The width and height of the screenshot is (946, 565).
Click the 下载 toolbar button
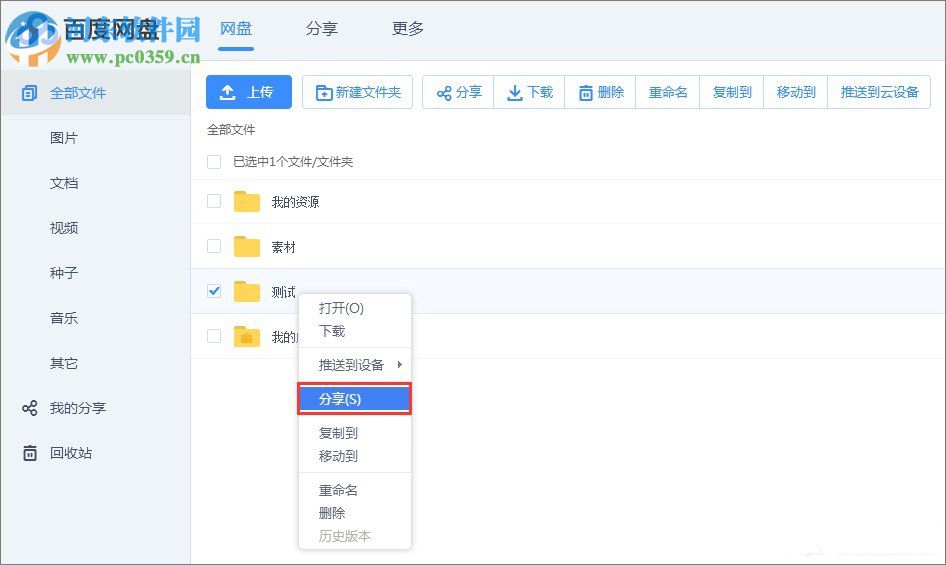pyautogui.click(x=529, y=92)
